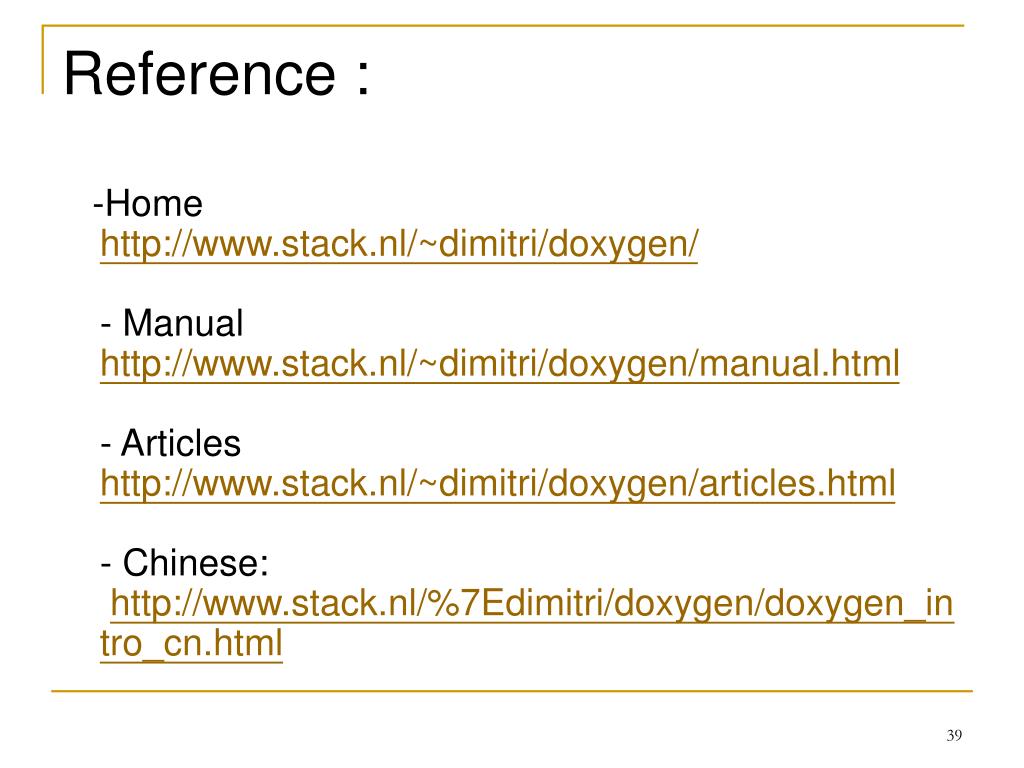The height and width of the screenshot is (768, 1024).
Task: Click the -Home label text
Action: (x=148, y=204)
